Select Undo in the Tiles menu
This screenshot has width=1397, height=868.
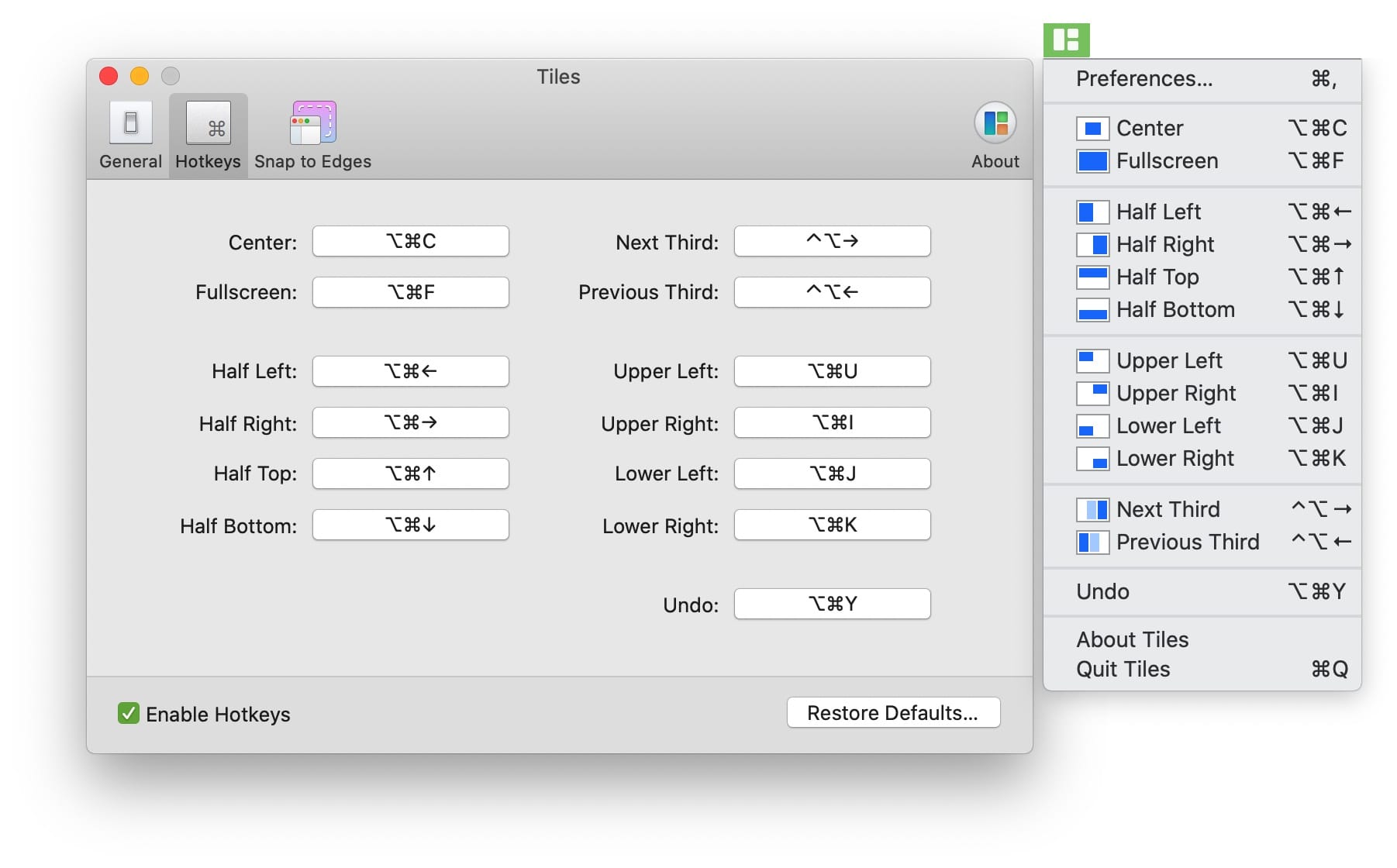pyautogui.click(x=1102, y=592)
